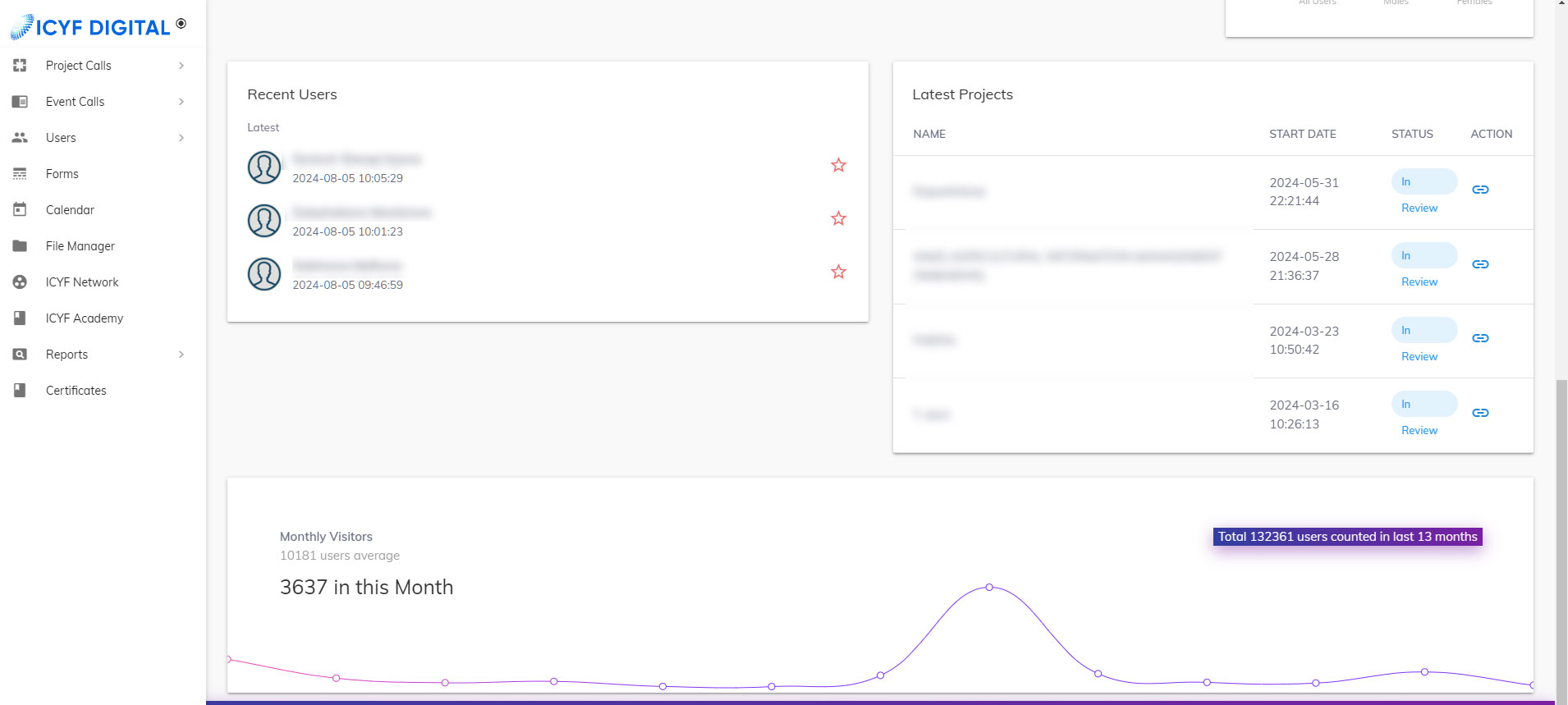This screenshot has height=705, width=1568.
Task: Click the Event Calls sidebar icon
Action: [x=20, y=102]
